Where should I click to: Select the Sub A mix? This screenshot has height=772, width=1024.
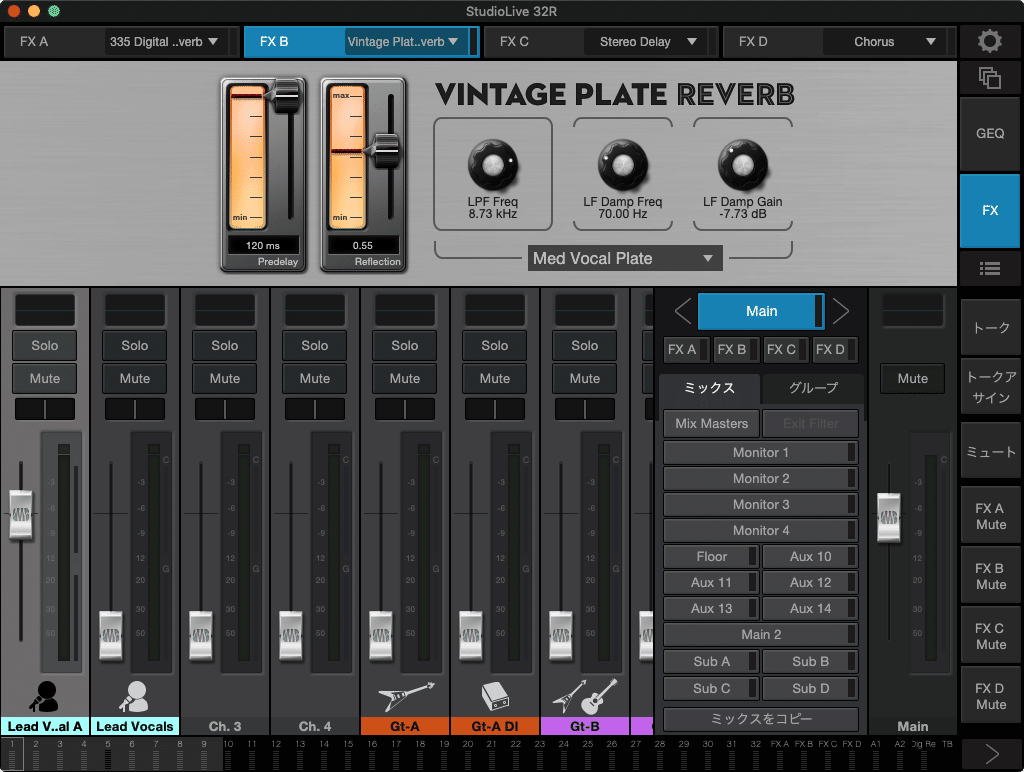[711, 662]
